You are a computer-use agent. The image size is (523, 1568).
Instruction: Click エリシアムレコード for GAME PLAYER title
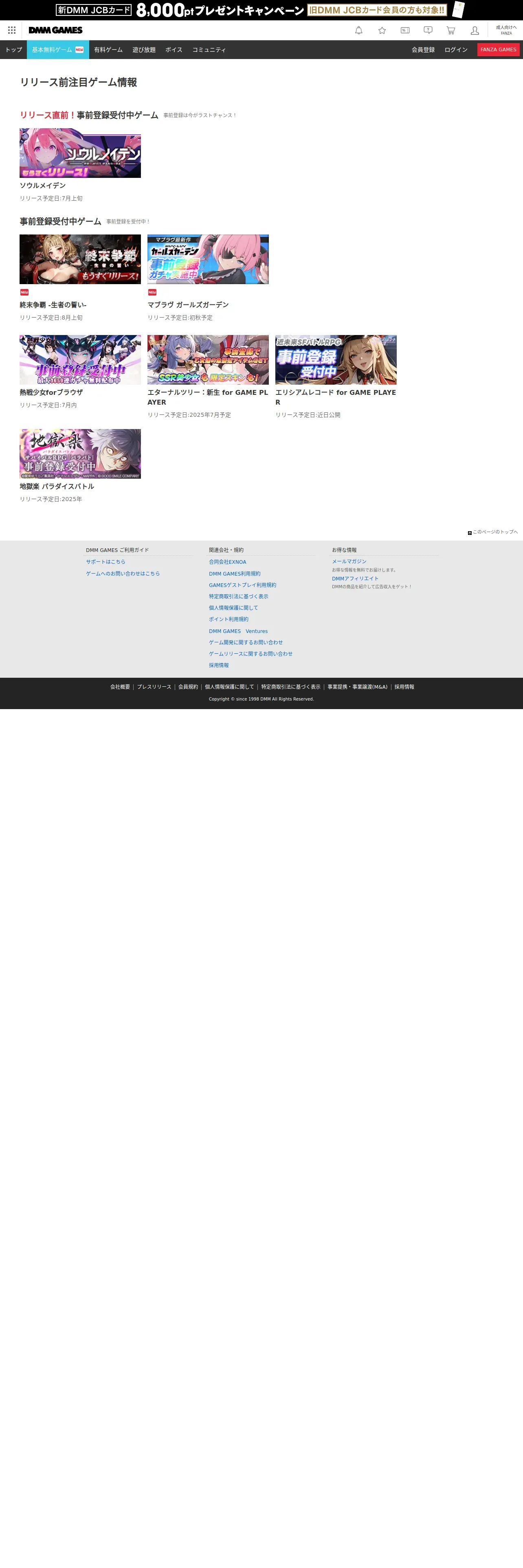(x=336, y=397)
